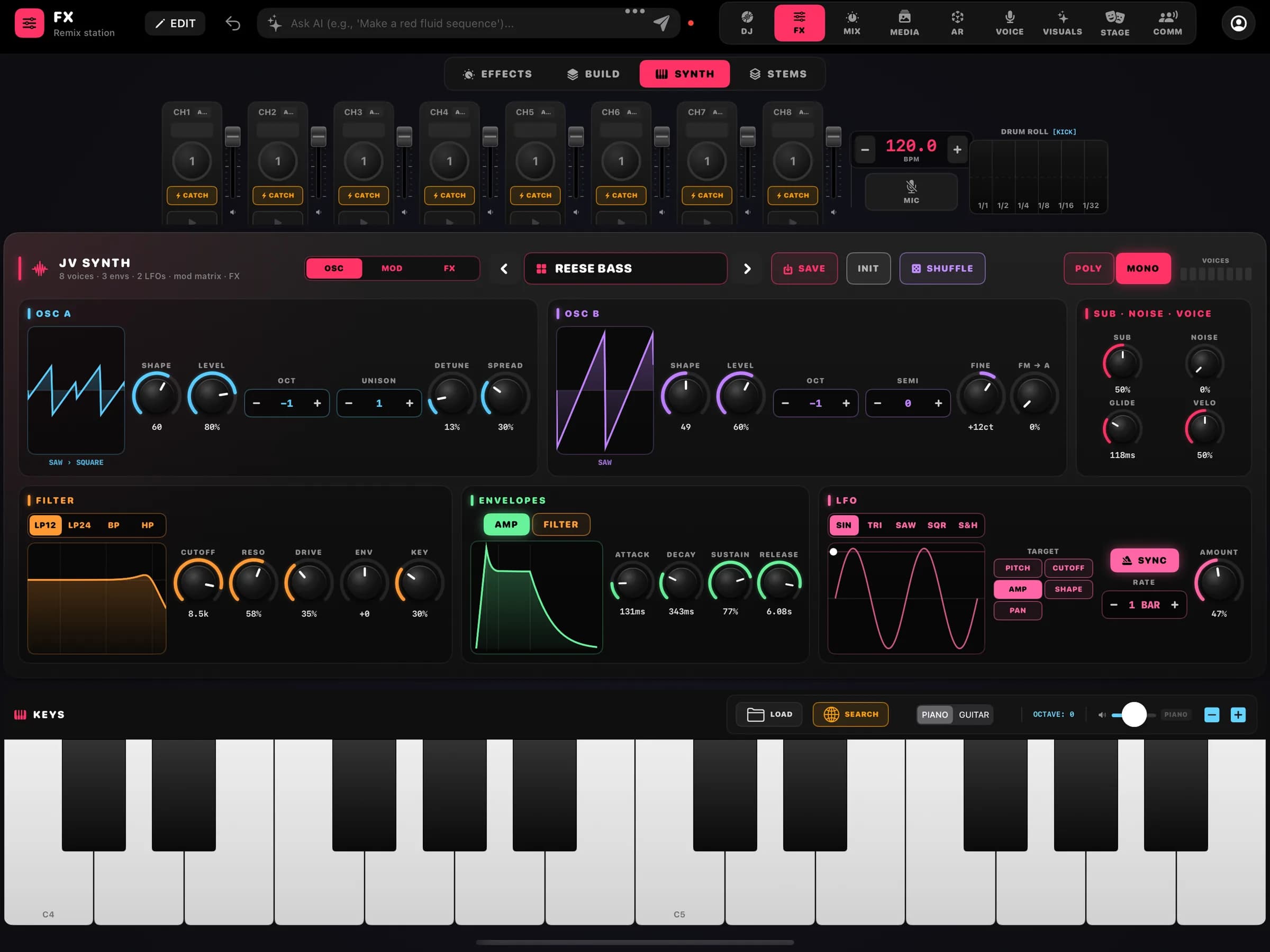The image size is (1270, 952).
Task: Open the REESE BASS preset selector
Action: [x=625, y=269]
